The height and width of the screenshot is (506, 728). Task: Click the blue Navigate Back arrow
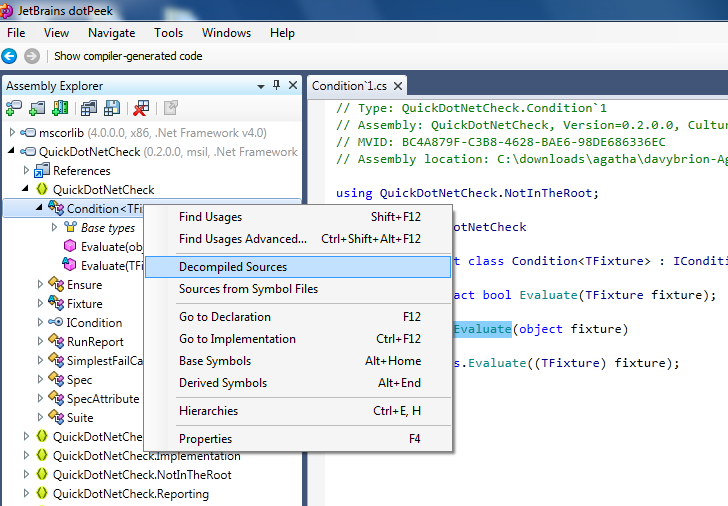click(9, 56)
